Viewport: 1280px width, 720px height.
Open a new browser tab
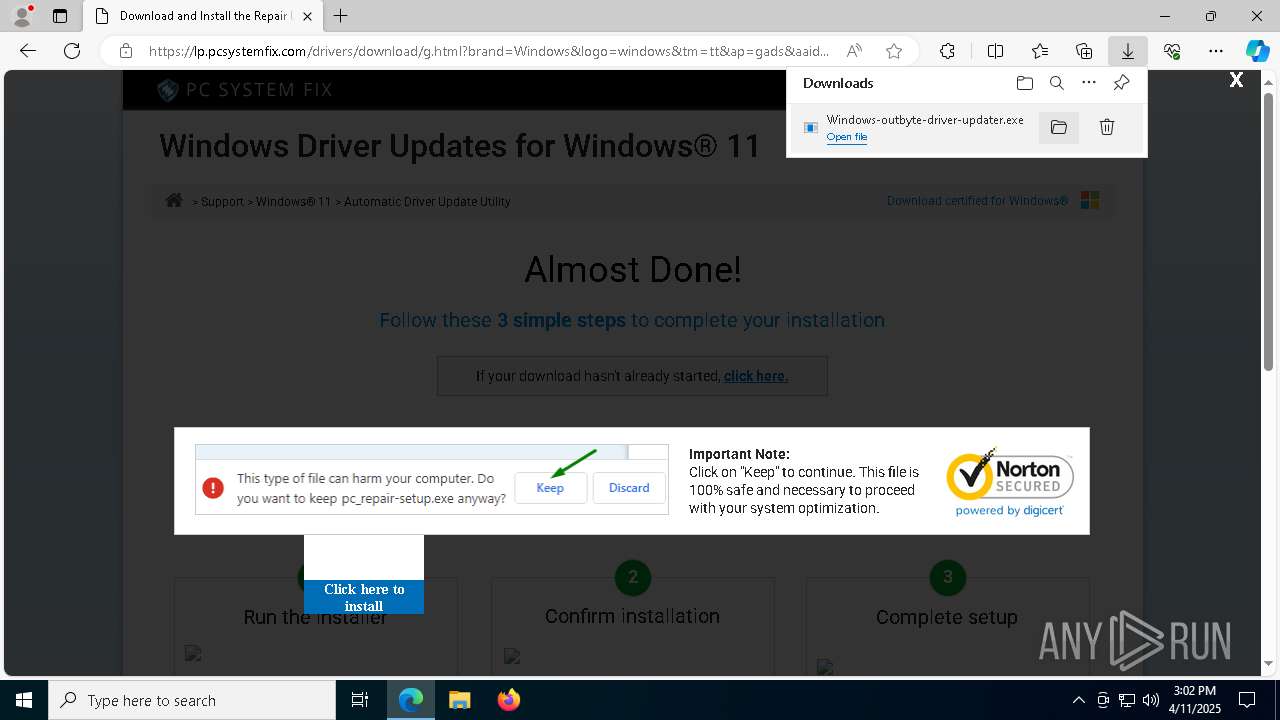point(341,16)
